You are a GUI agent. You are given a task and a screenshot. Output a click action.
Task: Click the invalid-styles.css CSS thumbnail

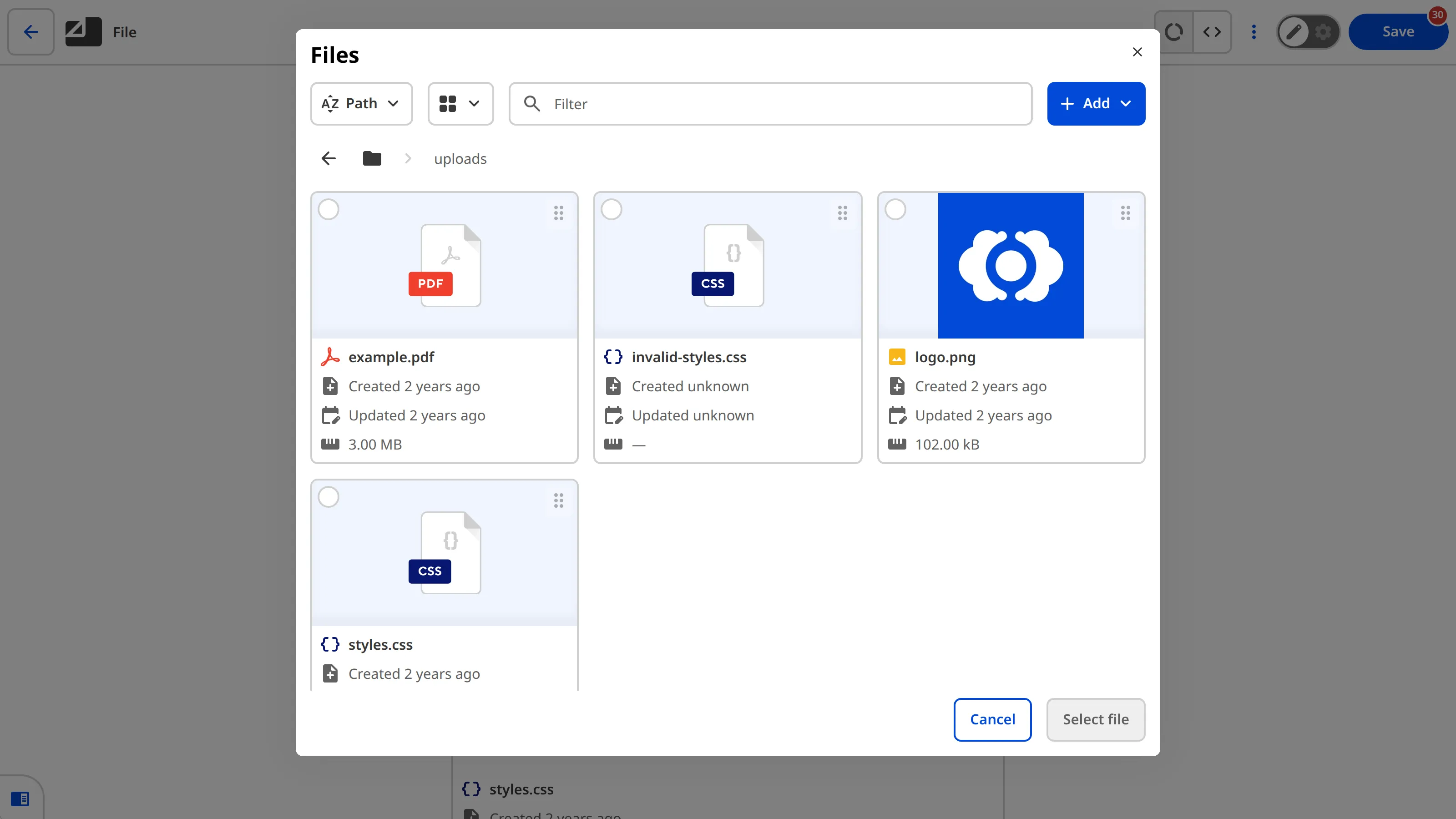tap(728, 265)
